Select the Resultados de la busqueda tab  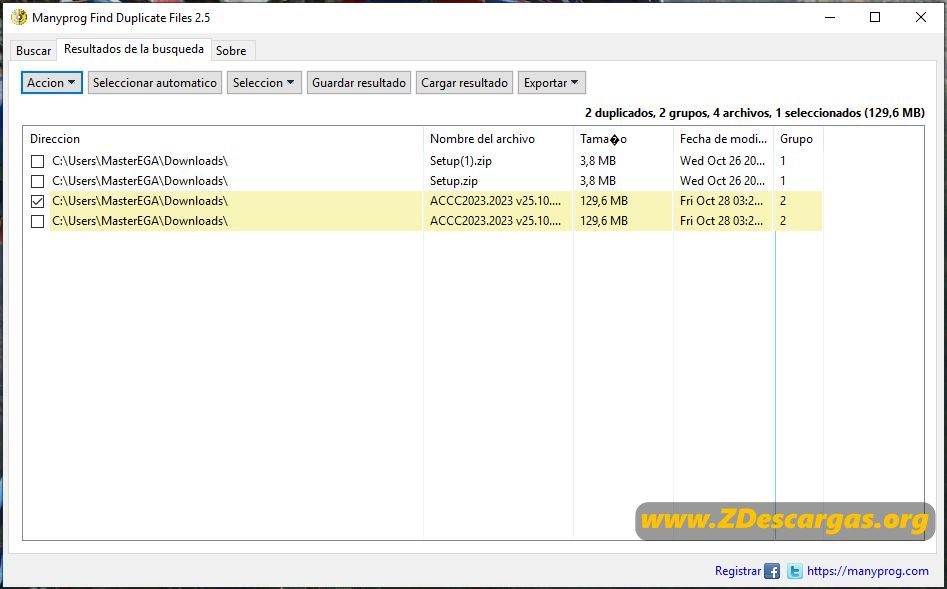point(134,50)
